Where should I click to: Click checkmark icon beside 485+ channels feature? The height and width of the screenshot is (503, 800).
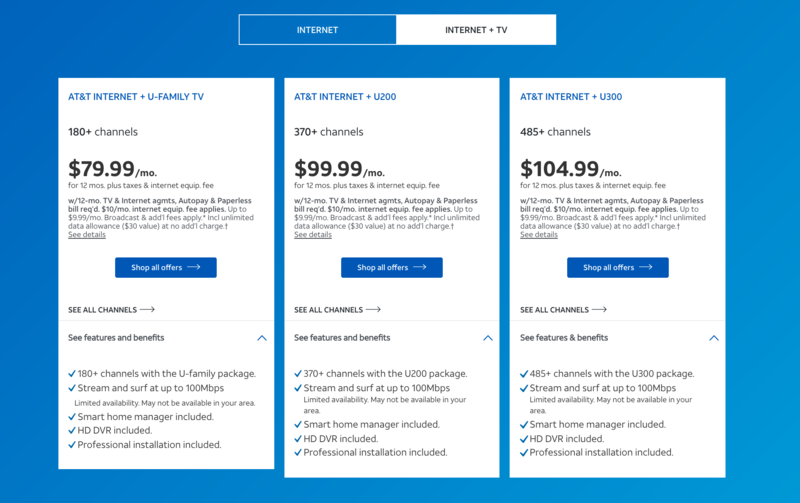click(x=524, y=373)
